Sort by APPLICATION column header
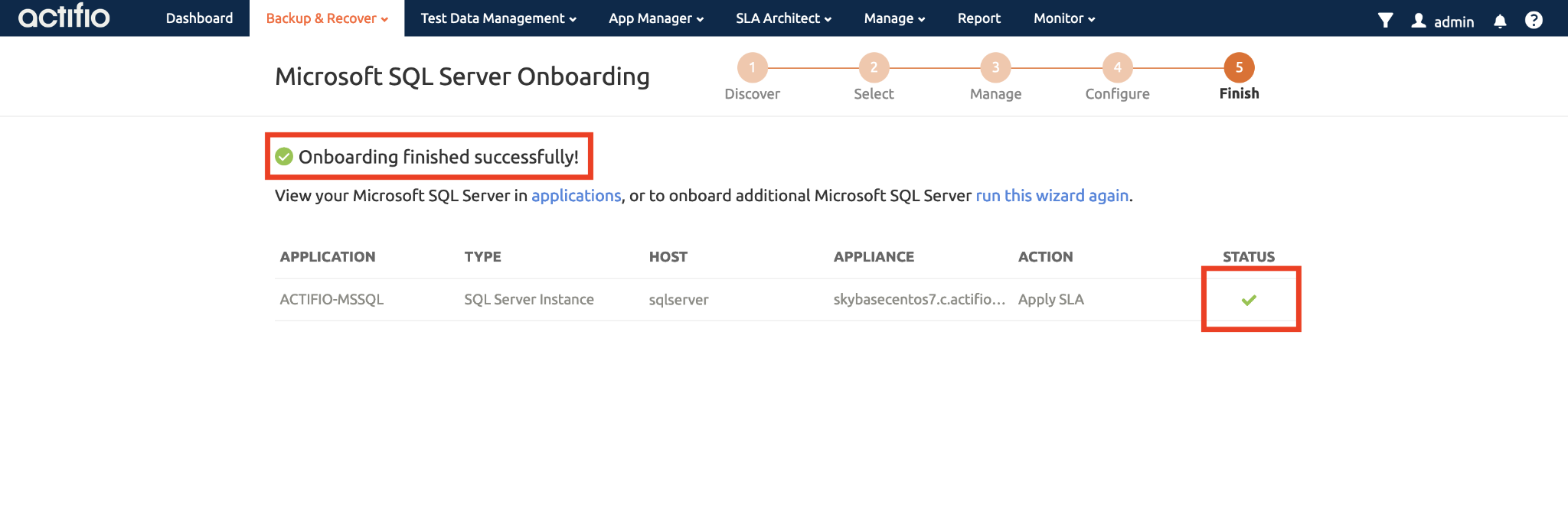 (x=328, y=257)
